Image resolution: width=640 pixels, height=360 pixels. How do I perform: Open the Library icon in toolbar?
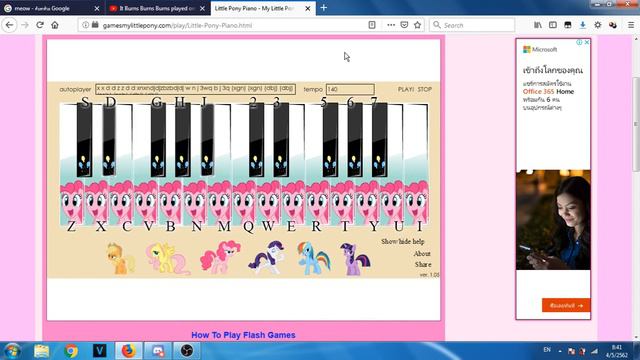pos(538,25)
